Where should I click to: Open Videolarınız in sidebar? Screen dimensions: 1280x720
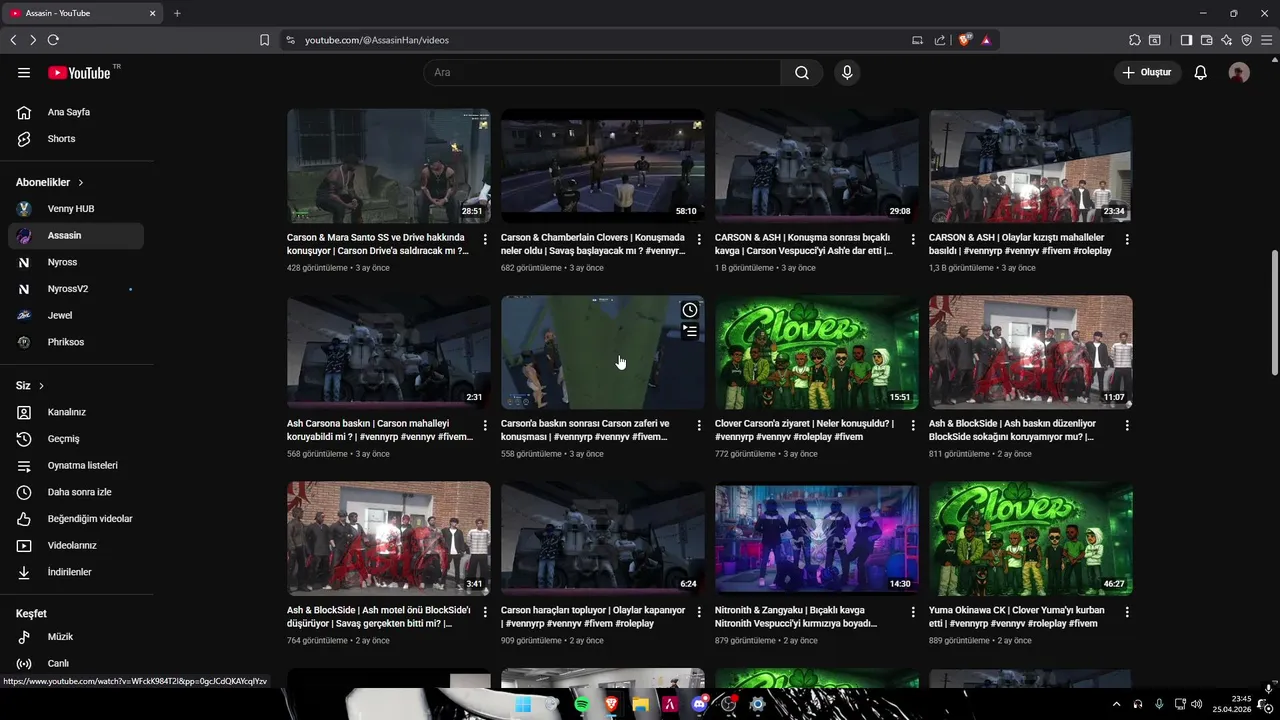[x=76, y=546]
